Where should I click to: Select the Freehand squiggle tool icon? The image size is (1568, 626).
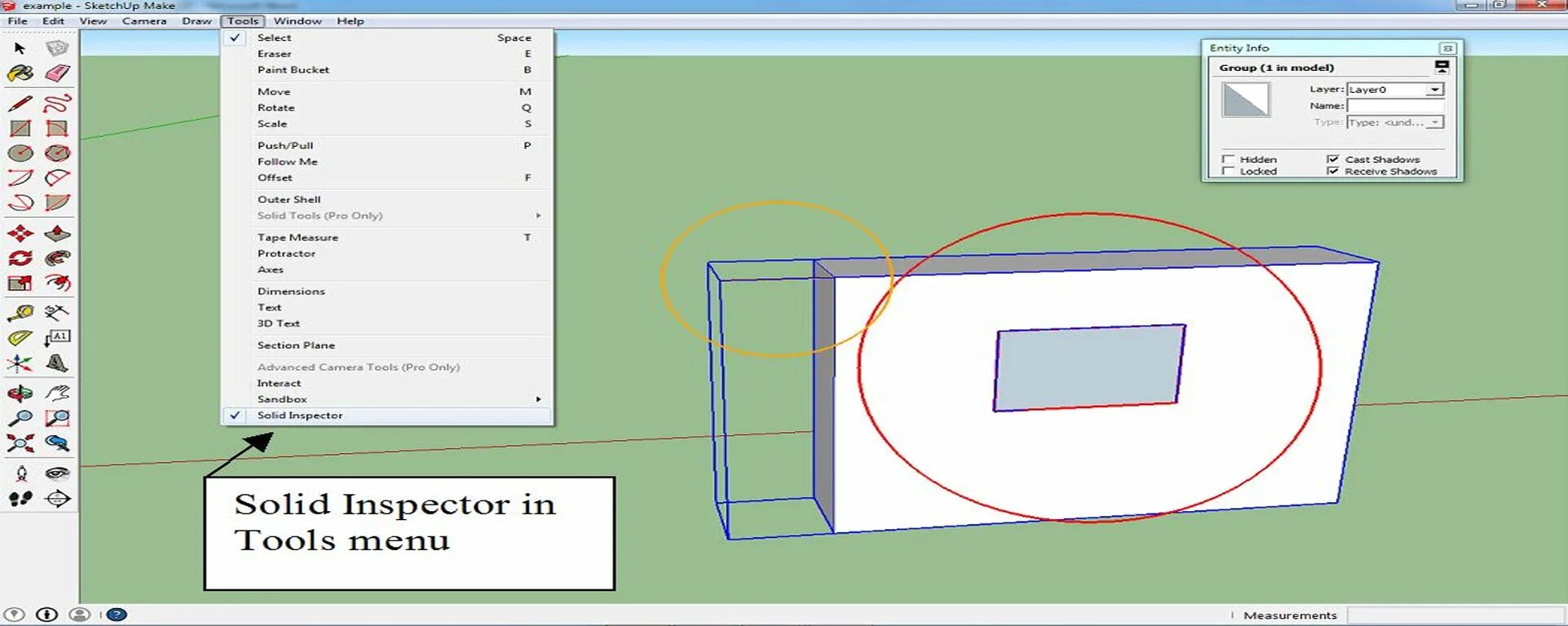tap(57, 104)
